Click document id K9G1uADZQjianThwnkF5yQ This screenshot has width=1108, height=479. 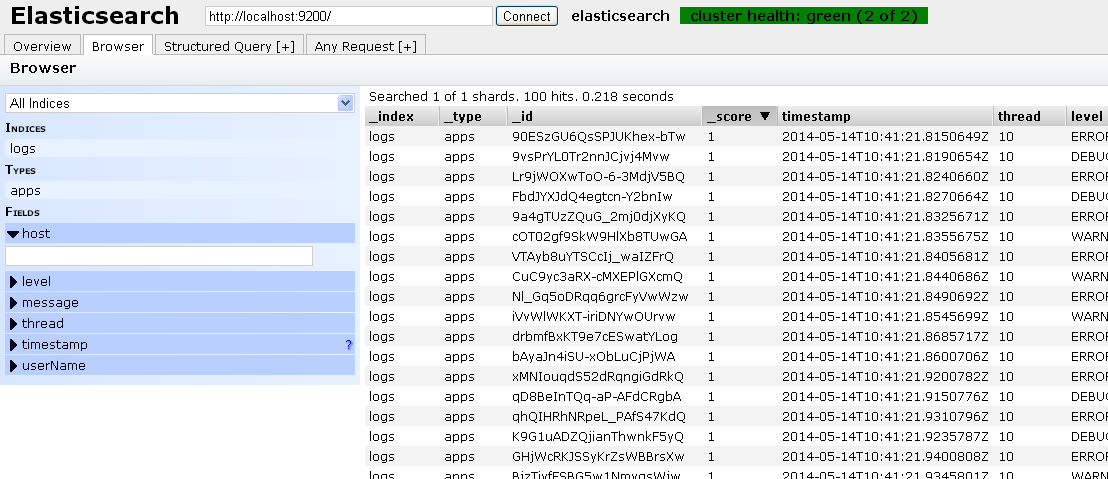[x=598, y=437]
